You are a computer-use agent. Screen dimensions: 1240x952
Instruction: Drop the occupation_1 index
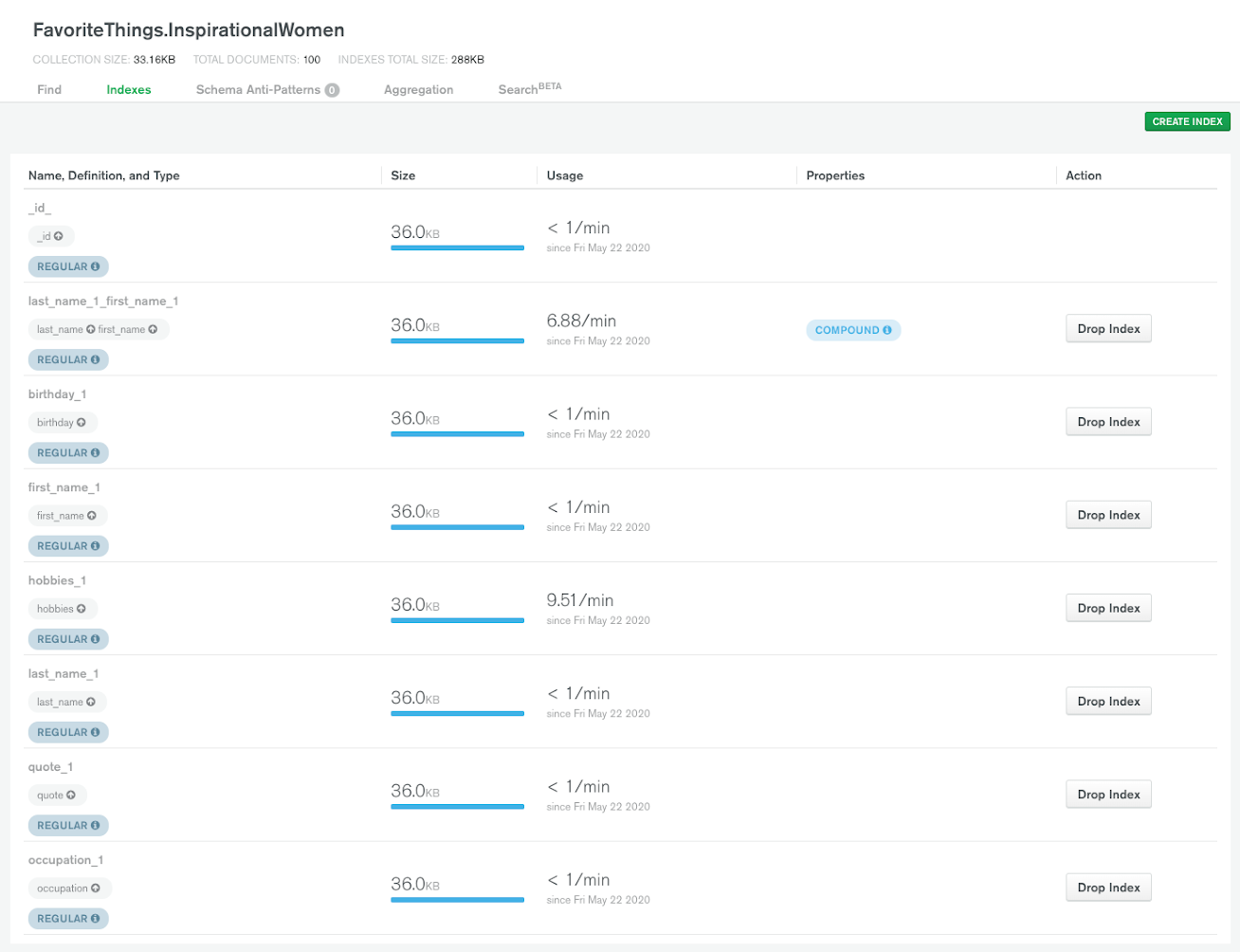point(1108,888)
